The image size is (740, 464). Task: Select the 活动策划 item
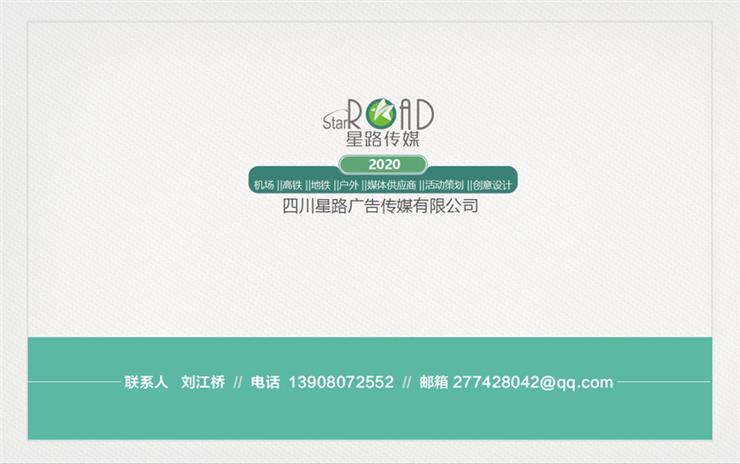pyautogui.click(x=444, y=185)
